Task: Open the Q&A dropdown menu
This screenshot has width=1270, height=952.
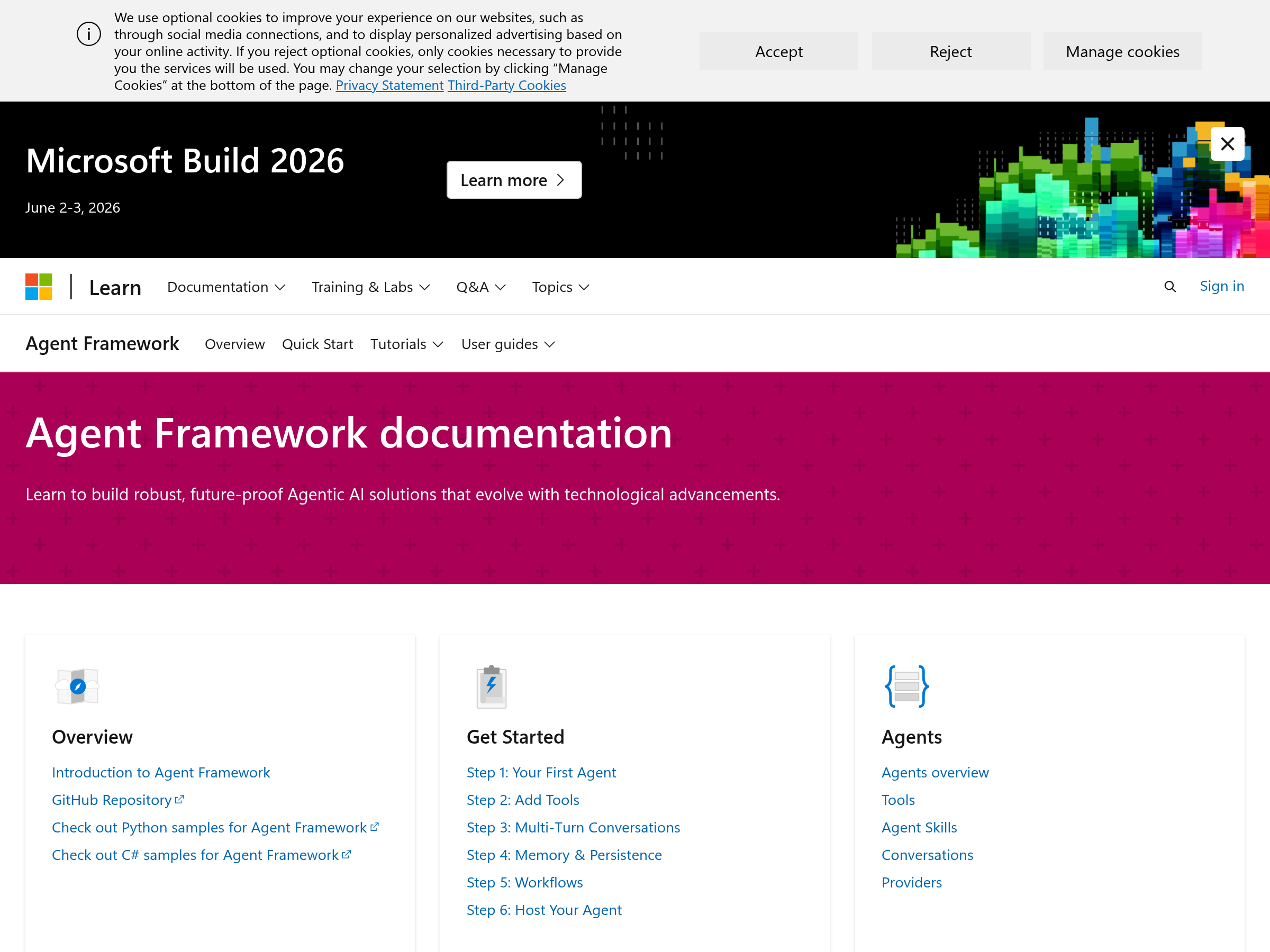Action: point(481,287)
